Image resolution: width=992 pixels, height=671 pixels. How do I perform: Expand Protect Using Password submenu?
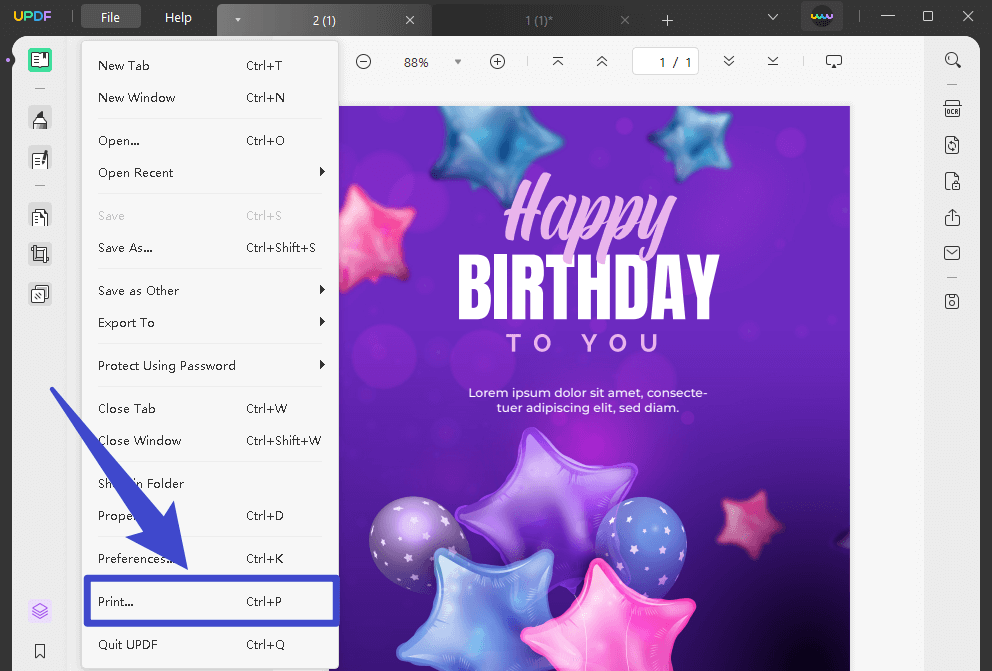point(210,366)
